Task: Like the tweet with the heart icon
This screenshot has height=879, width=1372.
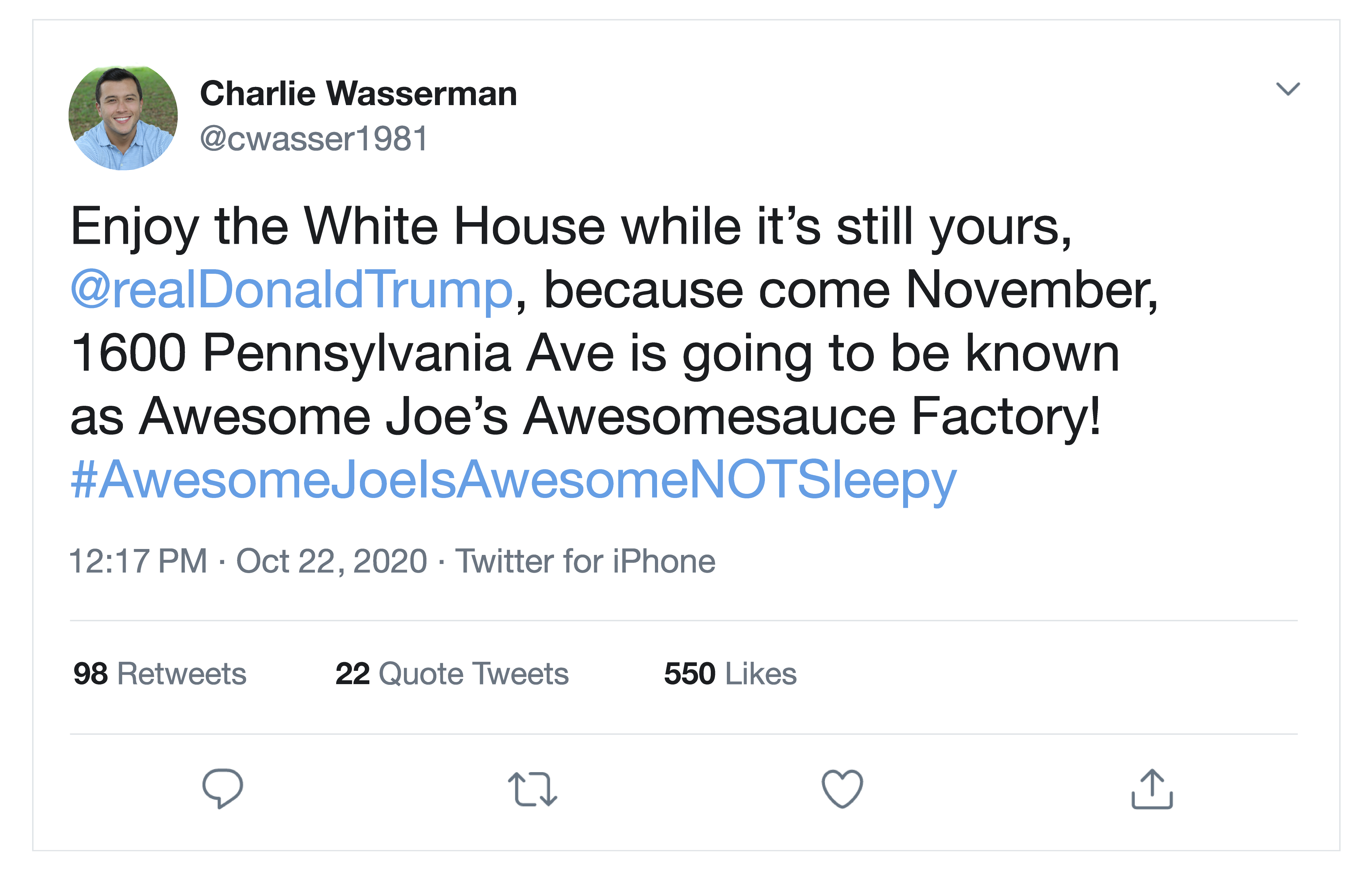Action: [x=842, y=789]
